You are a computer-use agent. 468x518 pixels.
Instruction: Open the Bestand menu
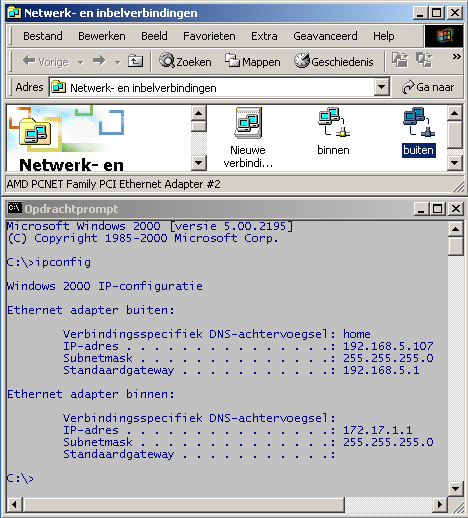43,36
